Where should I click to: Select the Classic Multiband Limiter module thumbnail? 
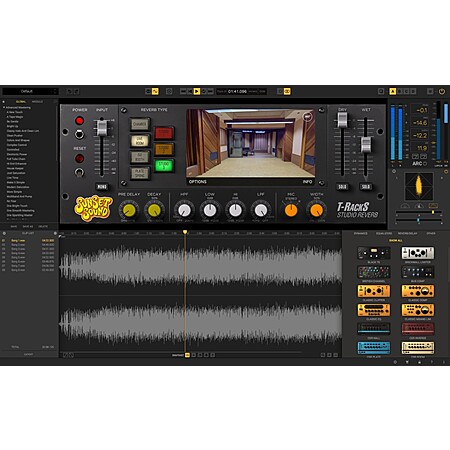[418, 310]
